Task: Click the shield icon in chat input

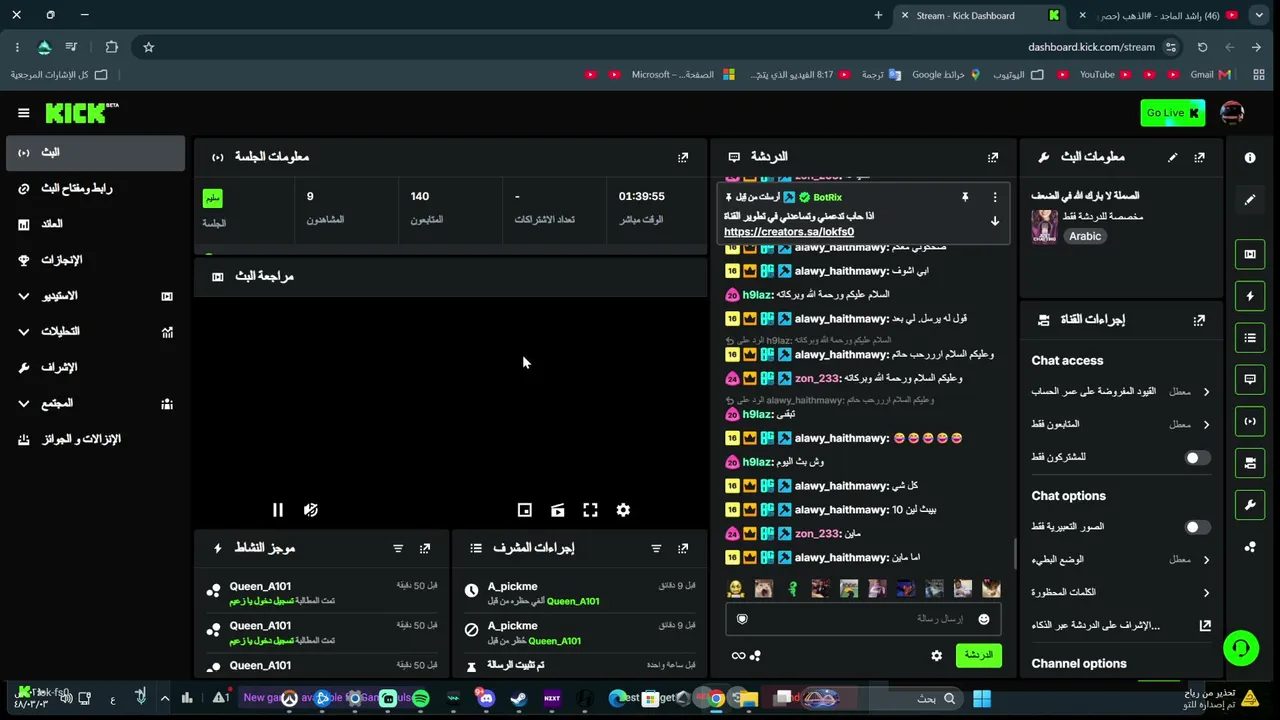Action: (x=742, y=619)
